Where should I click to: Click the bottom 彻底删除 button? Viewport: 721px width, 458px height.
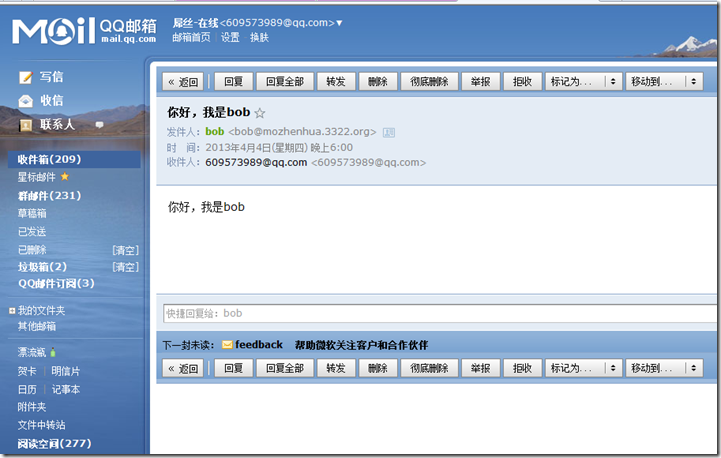(429, 368)
